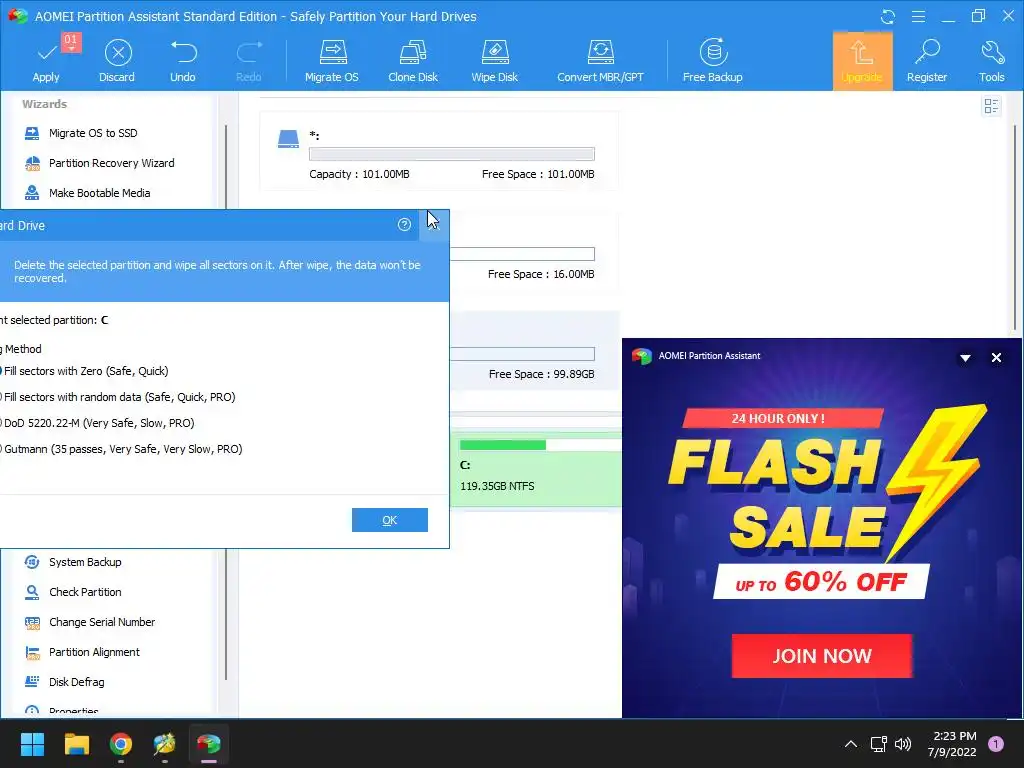Open the hamburger menu in title bar
Viewport: 1024px width, 768px height.
pos(918,16)
